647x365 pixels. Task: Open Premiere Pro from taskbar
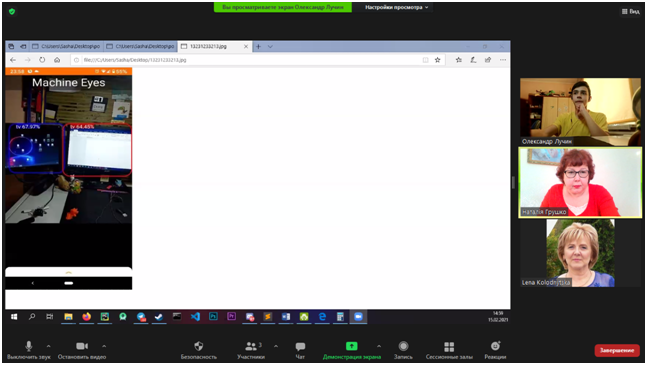(231, 316)
